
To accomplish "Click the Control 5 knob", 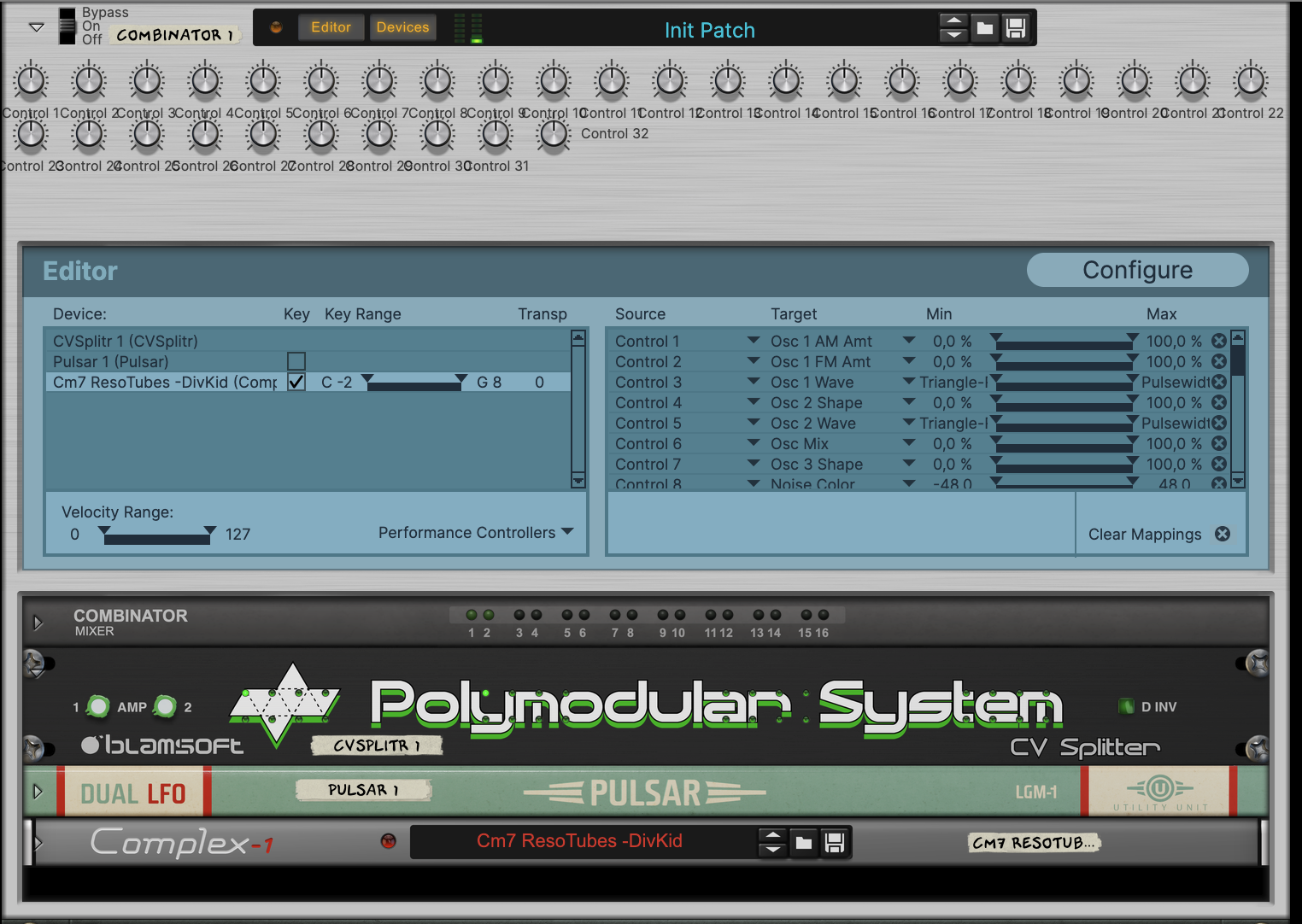I will point(263,82).
